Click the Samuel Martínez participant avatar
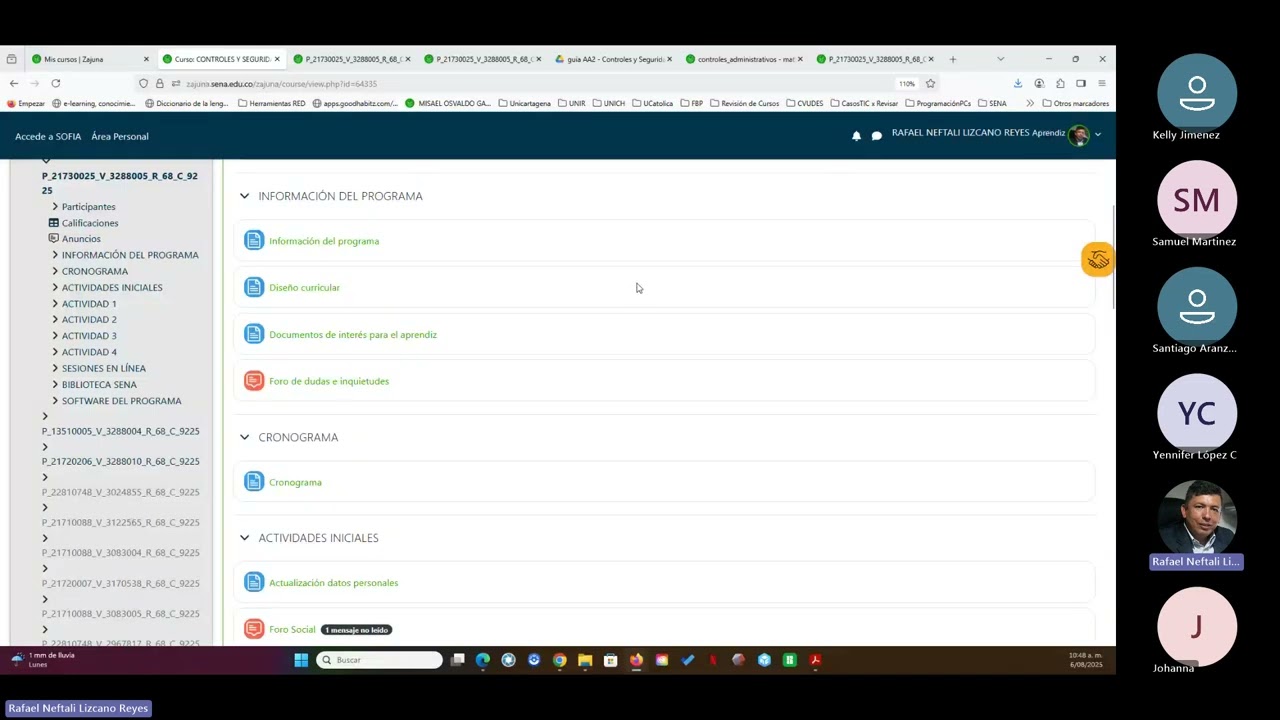Image resolution: width=1280 pixels, height=720 pixels. point(1197,200)
